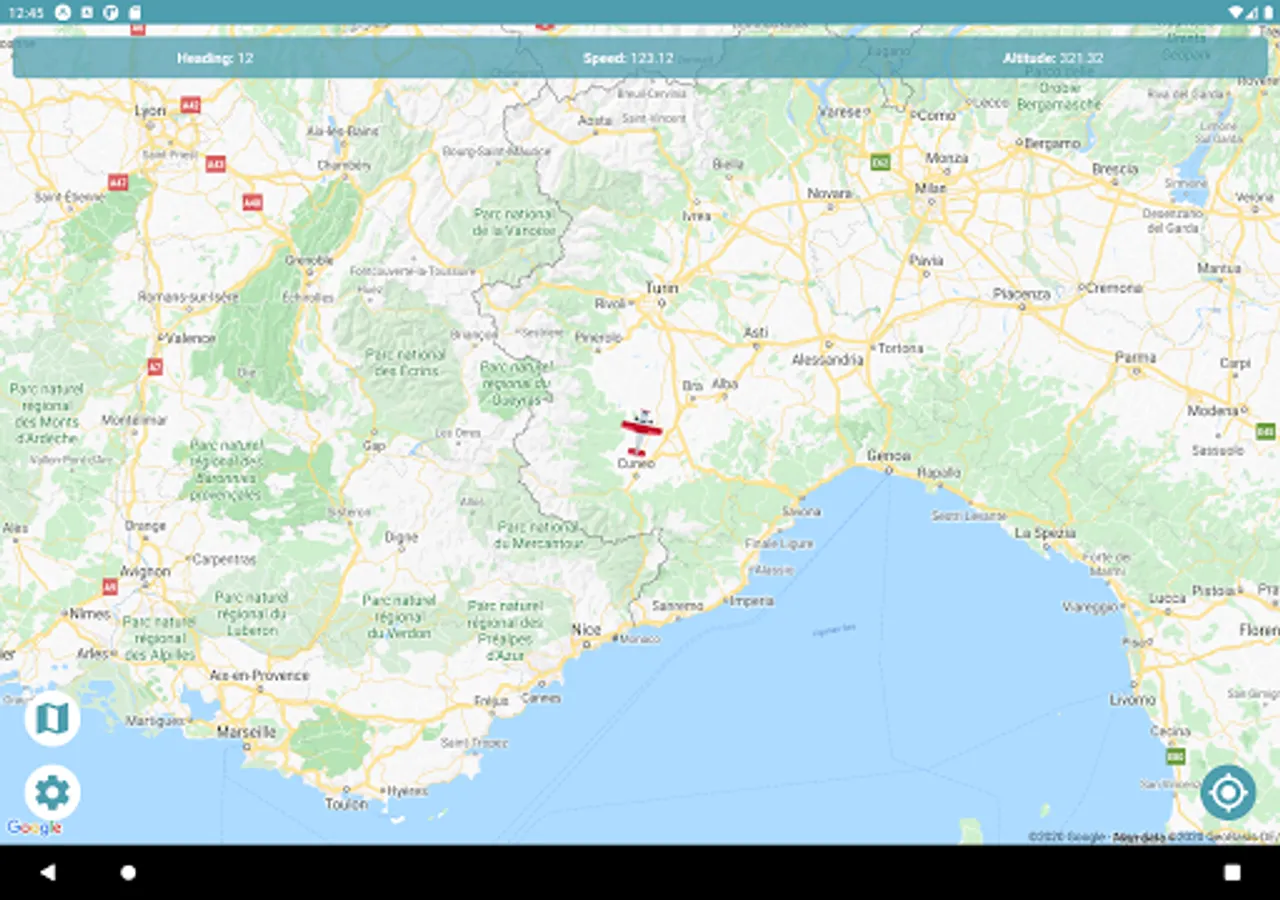Tap the A42 highway shield
Image resolution: width=1280 pixels, height=900 pixels.
pyautogui.click(x=190, y=104)
